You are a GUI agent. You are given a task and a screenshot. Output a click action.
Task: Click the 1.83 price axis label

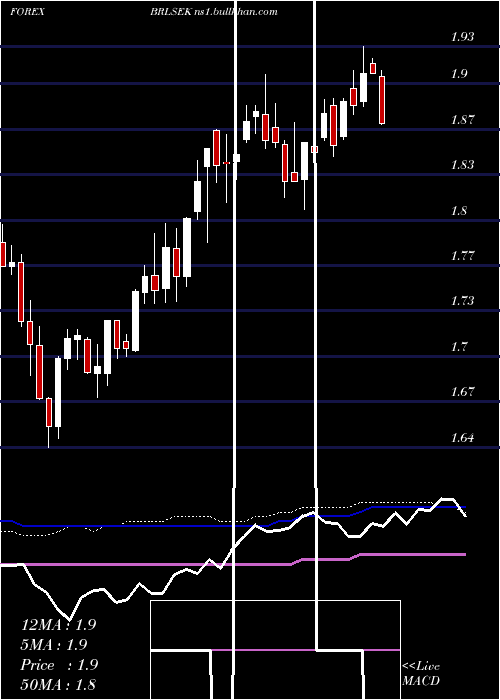[462, 165]
